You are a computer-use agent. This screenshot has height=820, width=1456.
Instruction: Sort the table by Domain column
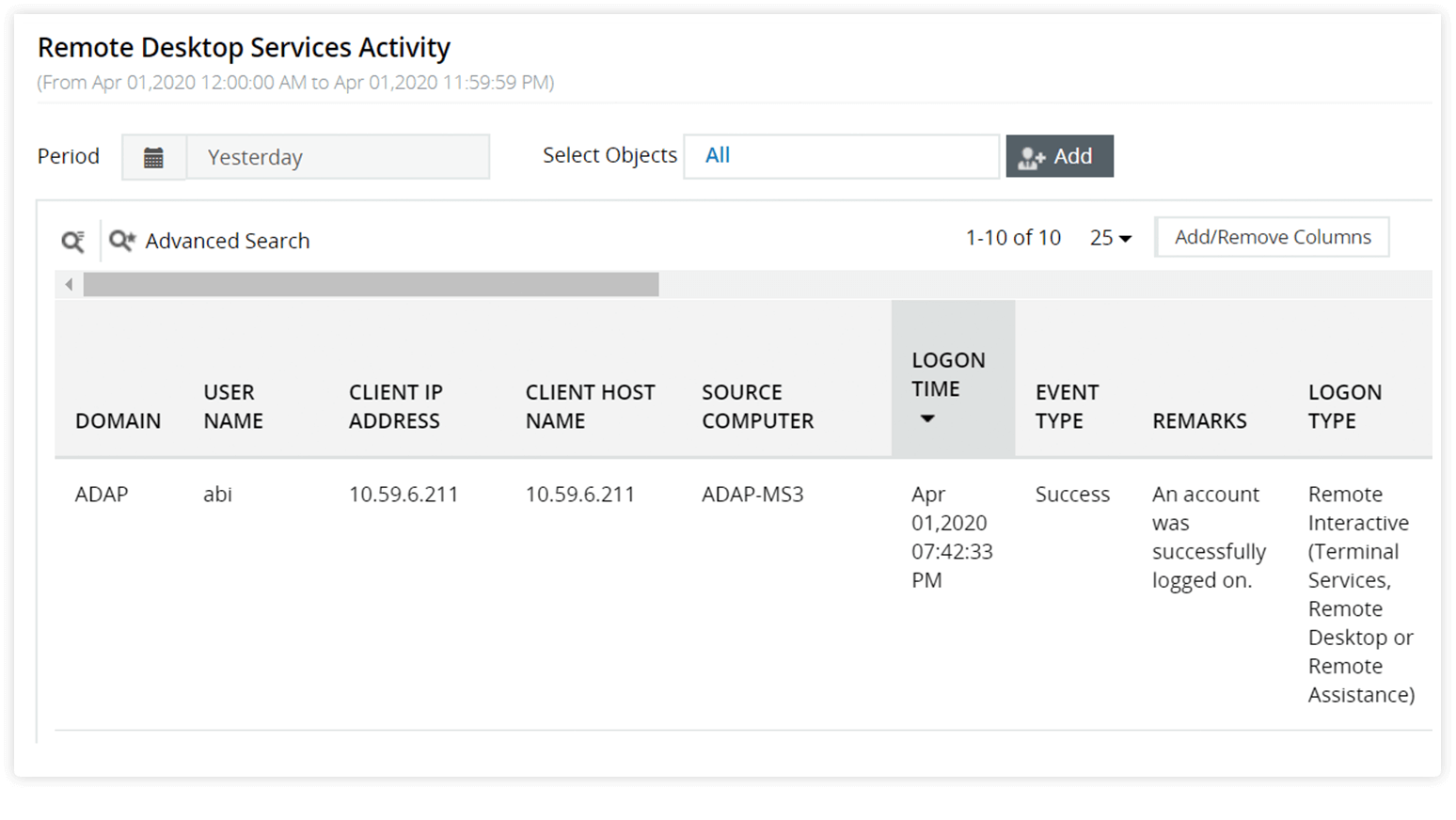(119, 420)
